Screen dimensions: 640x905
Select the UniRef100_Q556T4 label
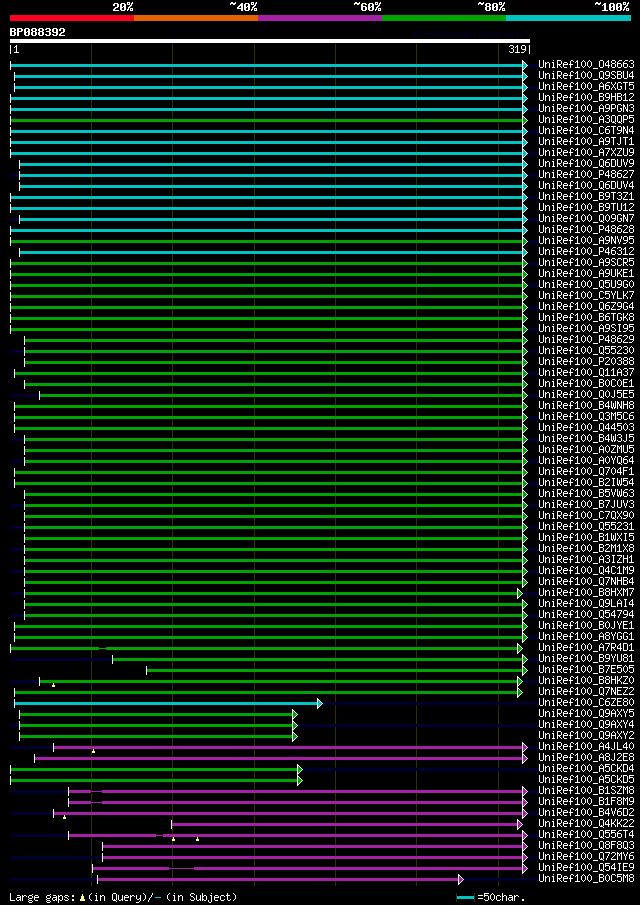click(586, 835)
